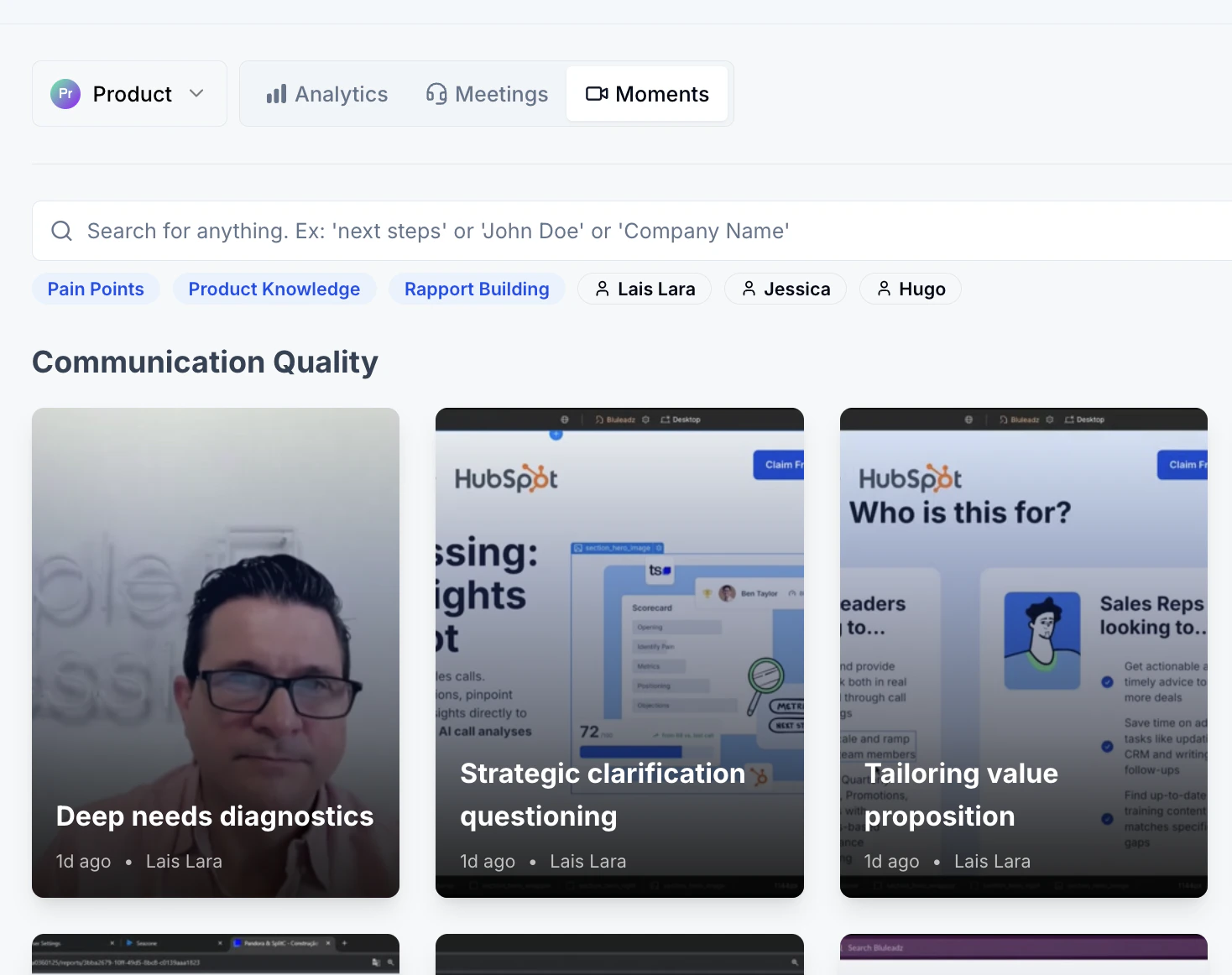Image resolution: width=1232 pixels, height=975 pixels.
Task: Click person icon in Hugo chip
Action: click(884, 289)
